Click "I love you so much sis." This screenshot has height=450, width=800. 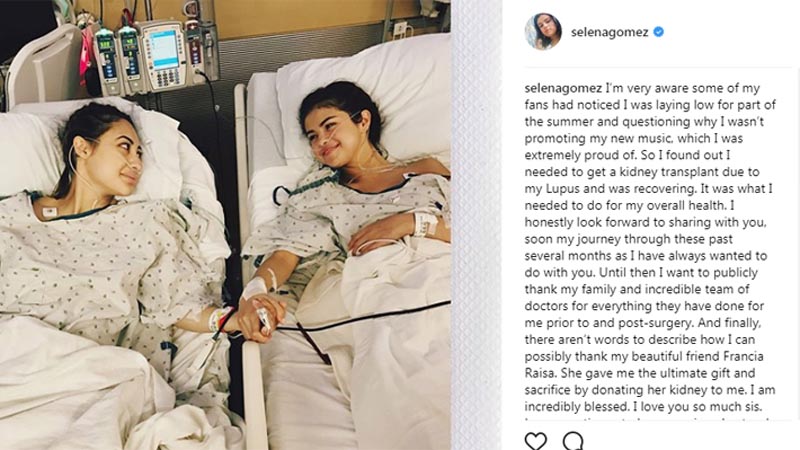[x=697, y=407]
